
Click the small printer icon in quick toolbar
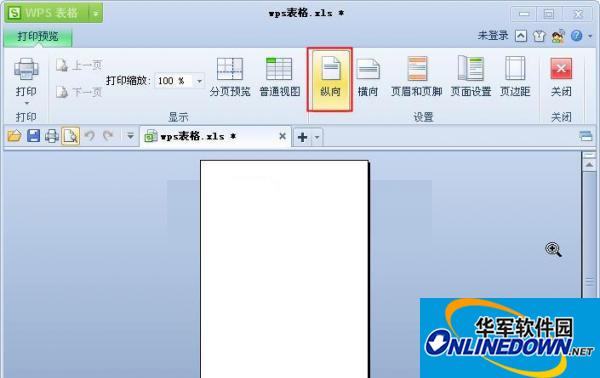click(x=52, y=136)
